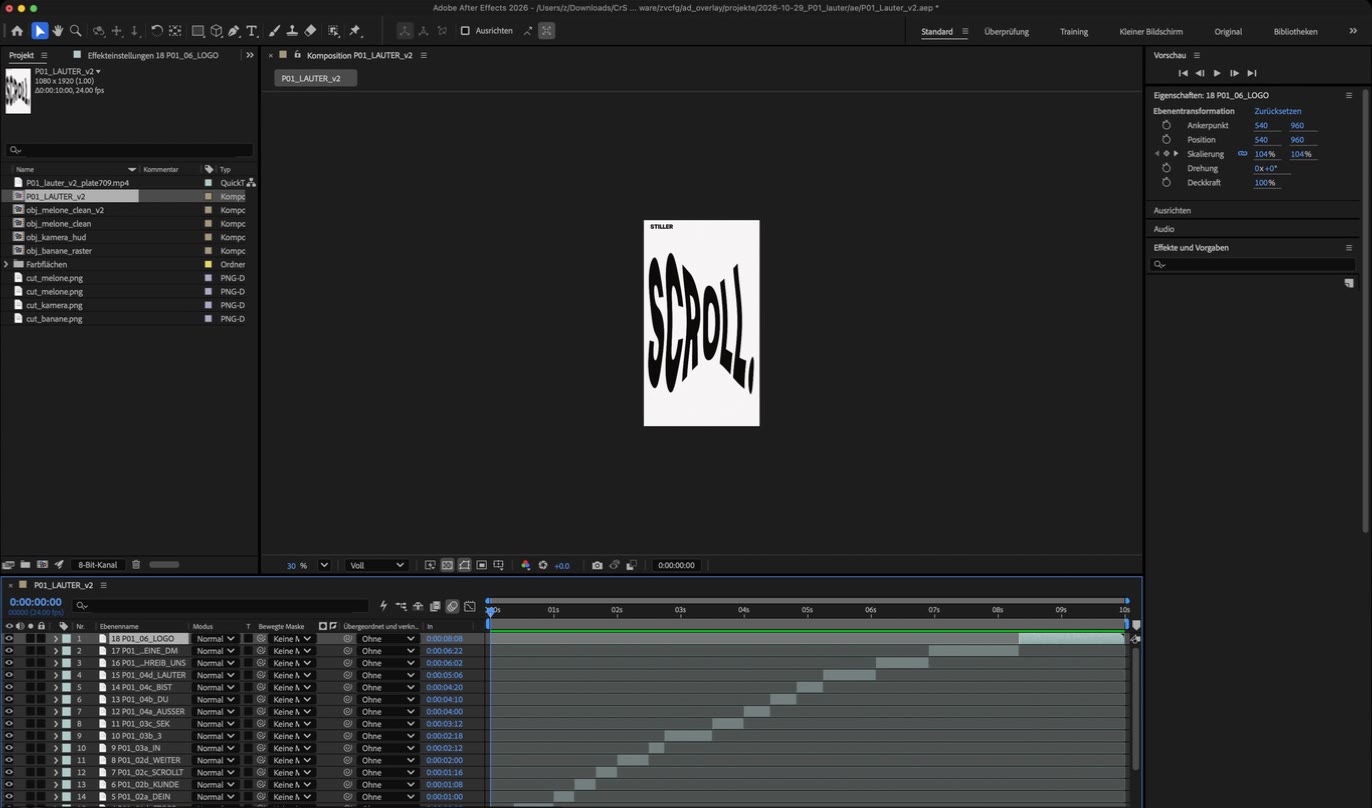
Task: Select the Hand tool
Action: (x=58, y=31)
